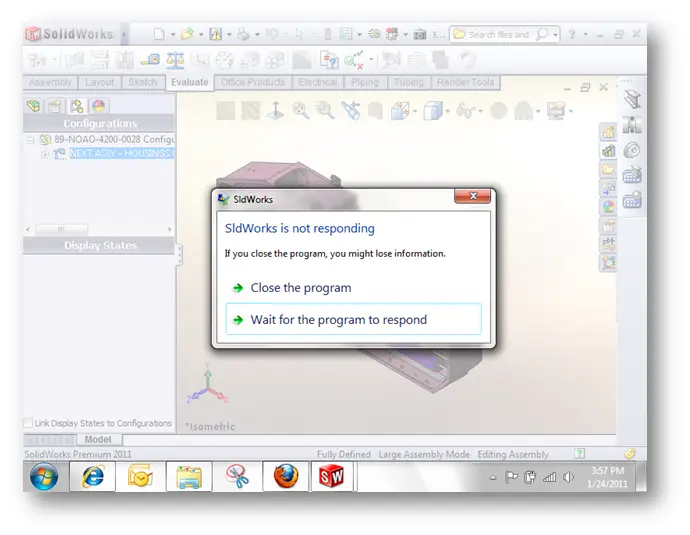
Task: Open the Render Tools tab
Action: 466,82
